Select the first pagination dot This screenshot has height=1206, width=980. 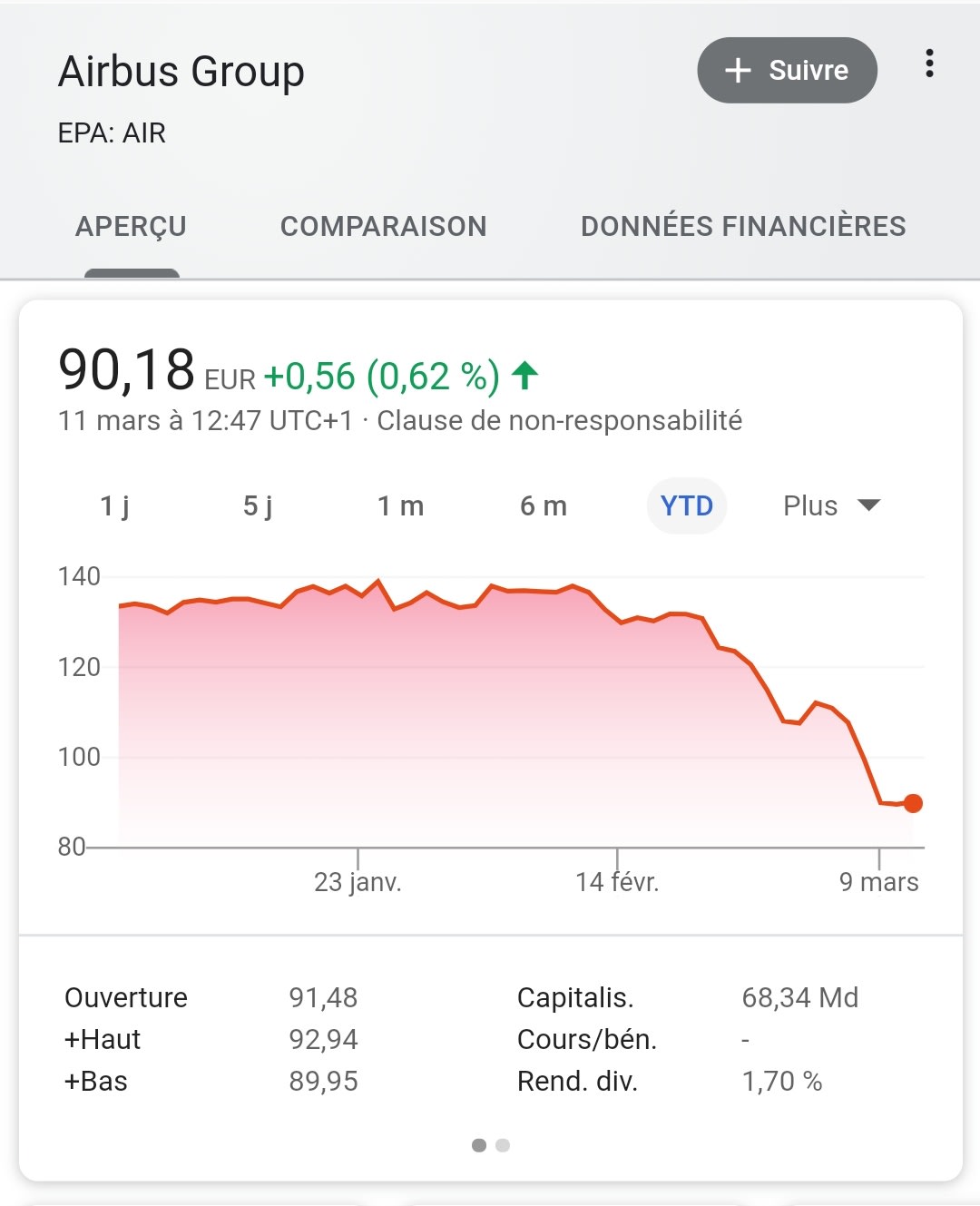(x=479, y=1145)
